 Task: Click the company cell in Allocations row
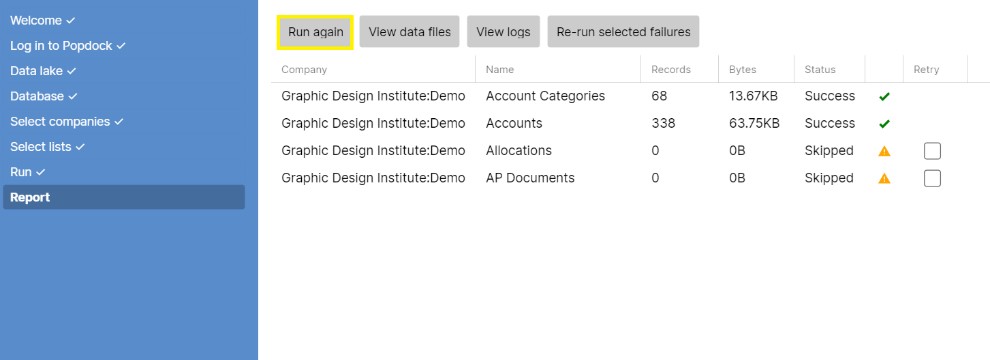click(373, 150)
